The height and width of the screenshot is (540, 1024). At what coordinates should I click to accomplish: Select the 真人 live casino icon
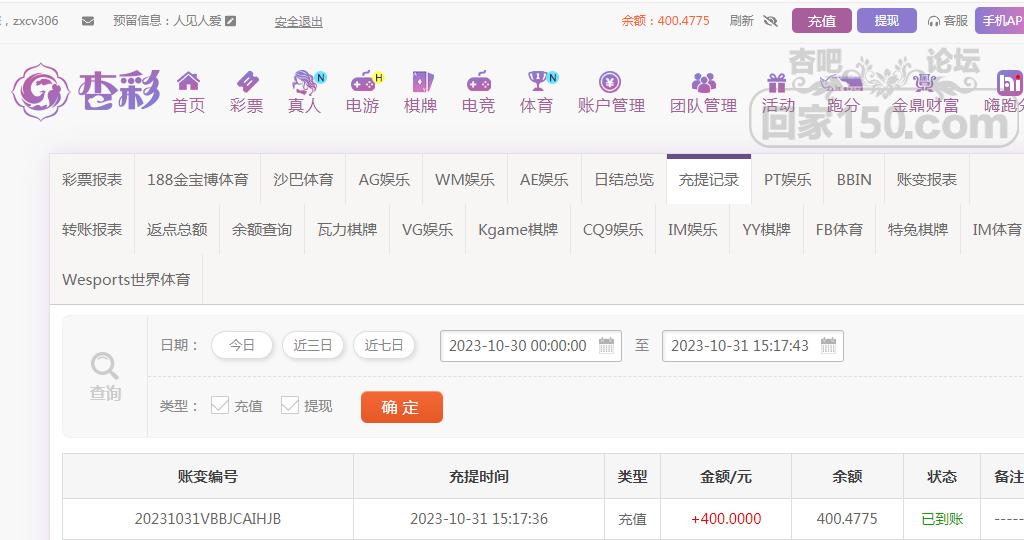(304, 82)
